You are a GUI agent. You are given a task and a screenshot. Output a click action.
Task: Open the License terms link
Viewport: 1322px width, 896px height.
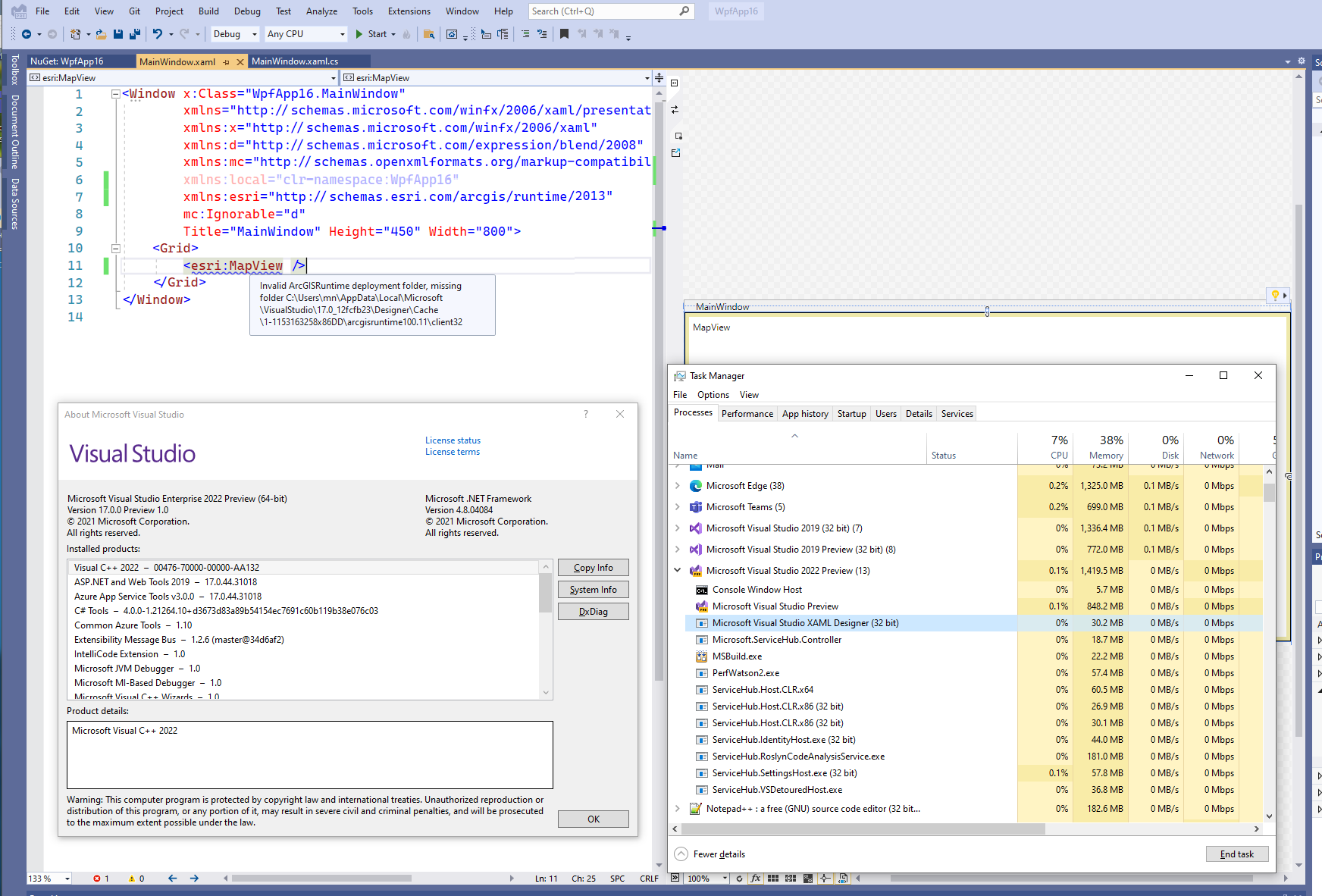(x=452, y=451)
